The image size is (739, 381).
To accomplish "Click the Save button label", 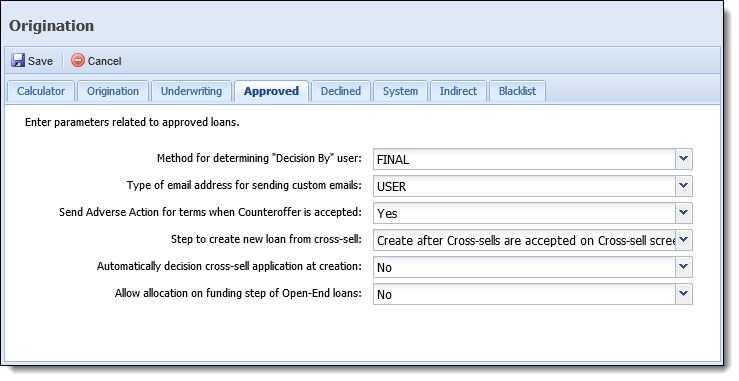I will tap(40, 61).
